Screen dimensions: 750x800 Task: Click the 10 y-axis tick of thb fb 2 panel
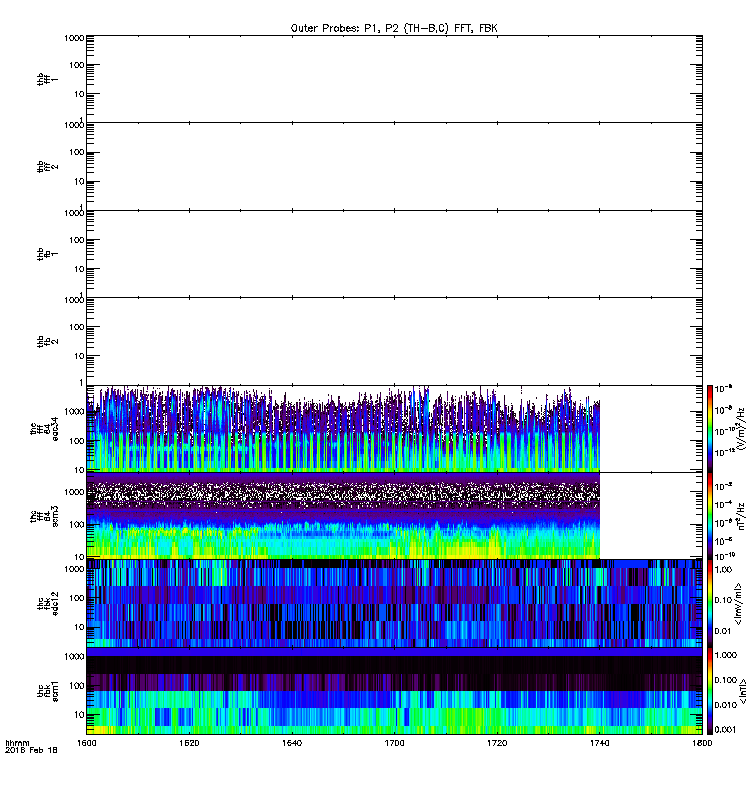[80, 356]
